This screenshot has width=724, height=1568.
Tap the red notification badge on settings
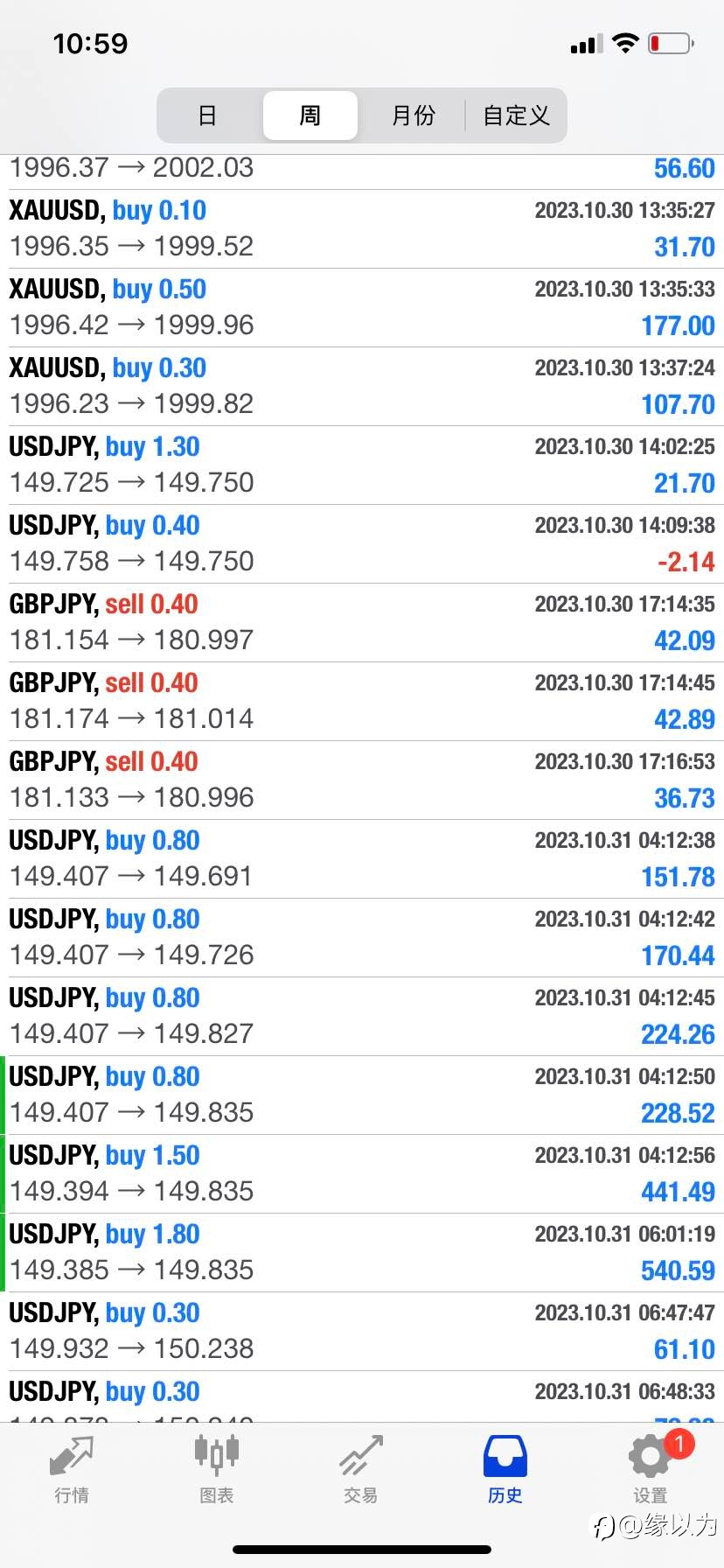pos(679,1444)
